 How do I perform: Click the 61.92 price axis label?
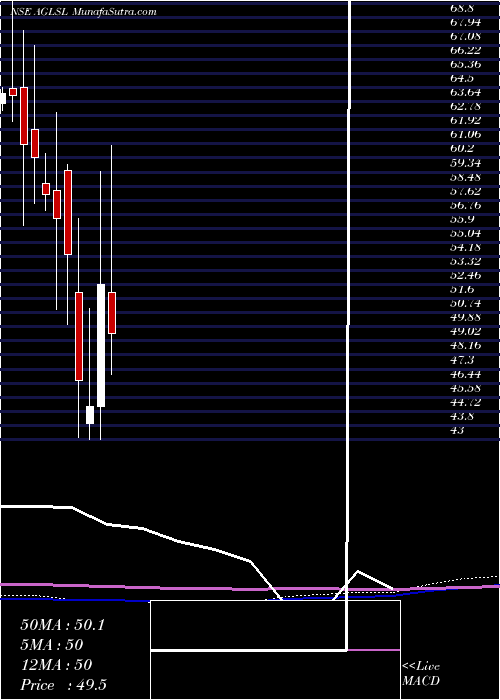click(466, 121)
